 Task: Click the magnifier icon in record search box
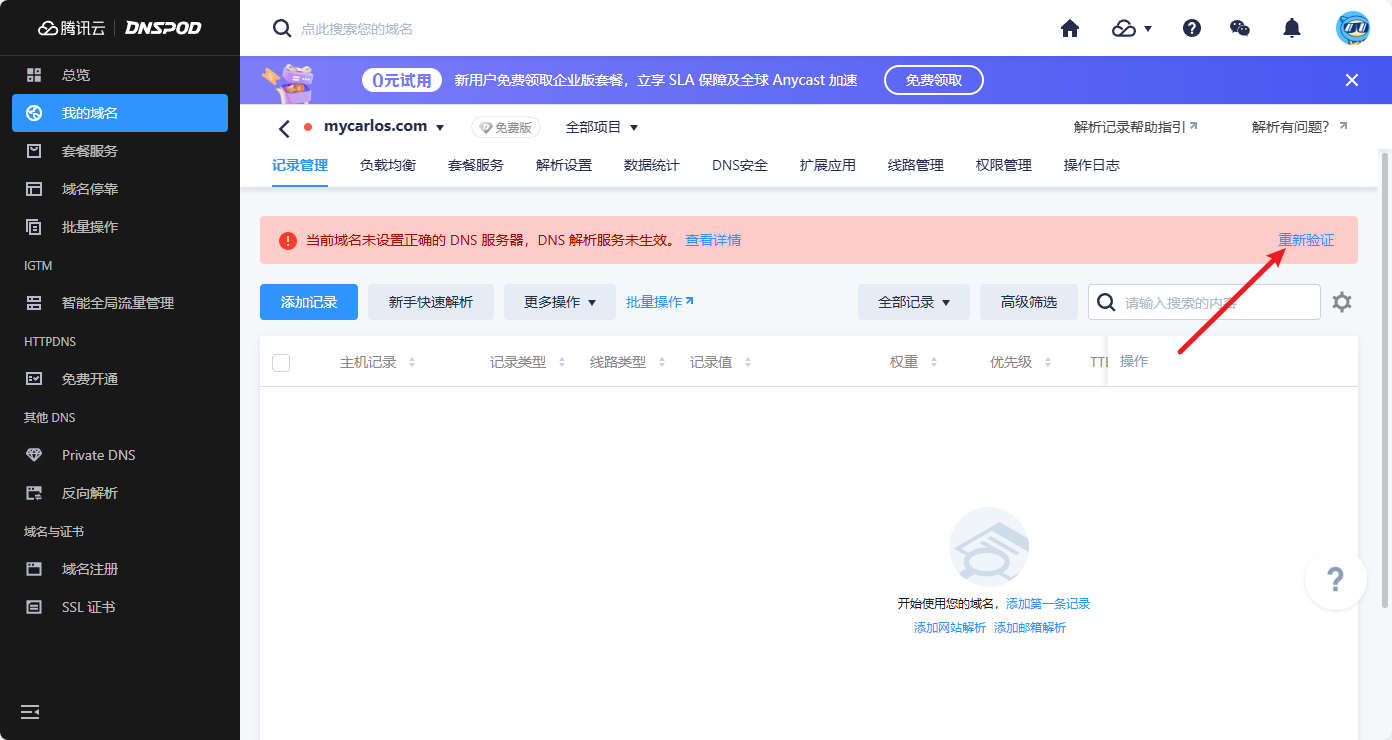point(1106,302)
